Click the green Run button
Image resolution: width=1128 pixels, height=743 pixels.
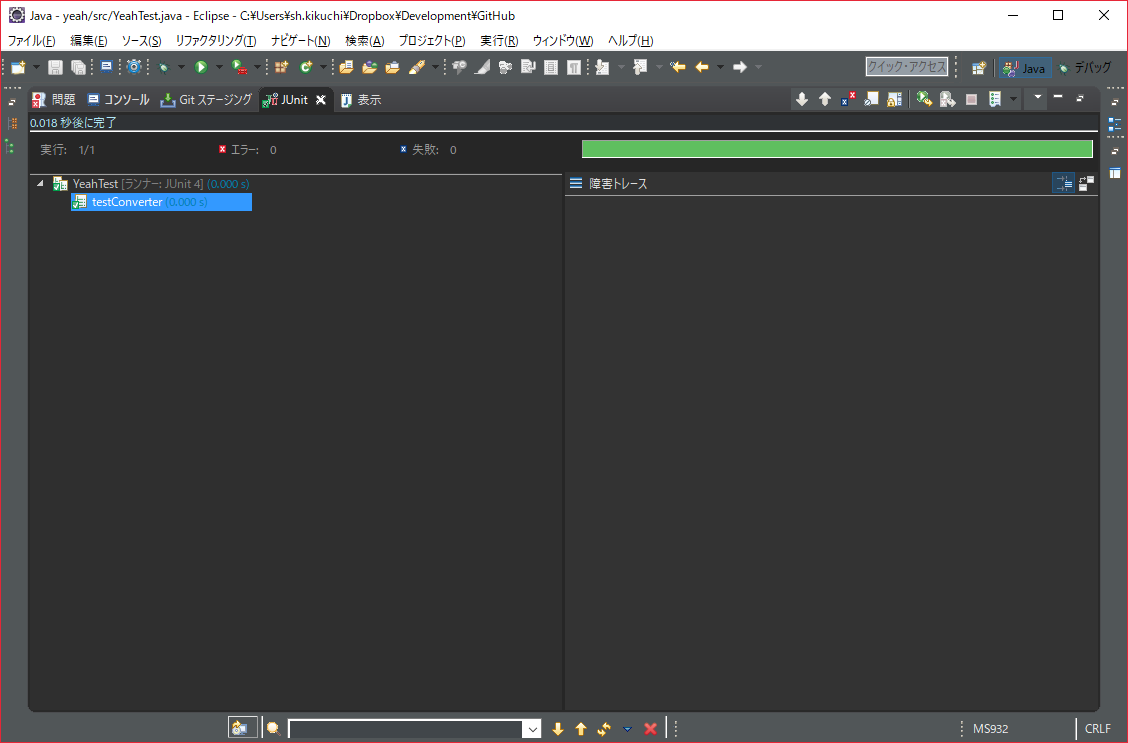point(201,67)
